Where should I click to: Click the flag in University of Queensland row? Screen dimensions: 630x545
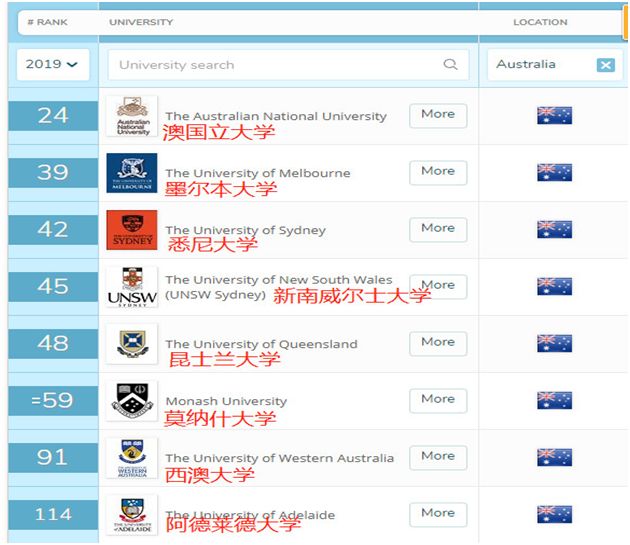[554, 344]
